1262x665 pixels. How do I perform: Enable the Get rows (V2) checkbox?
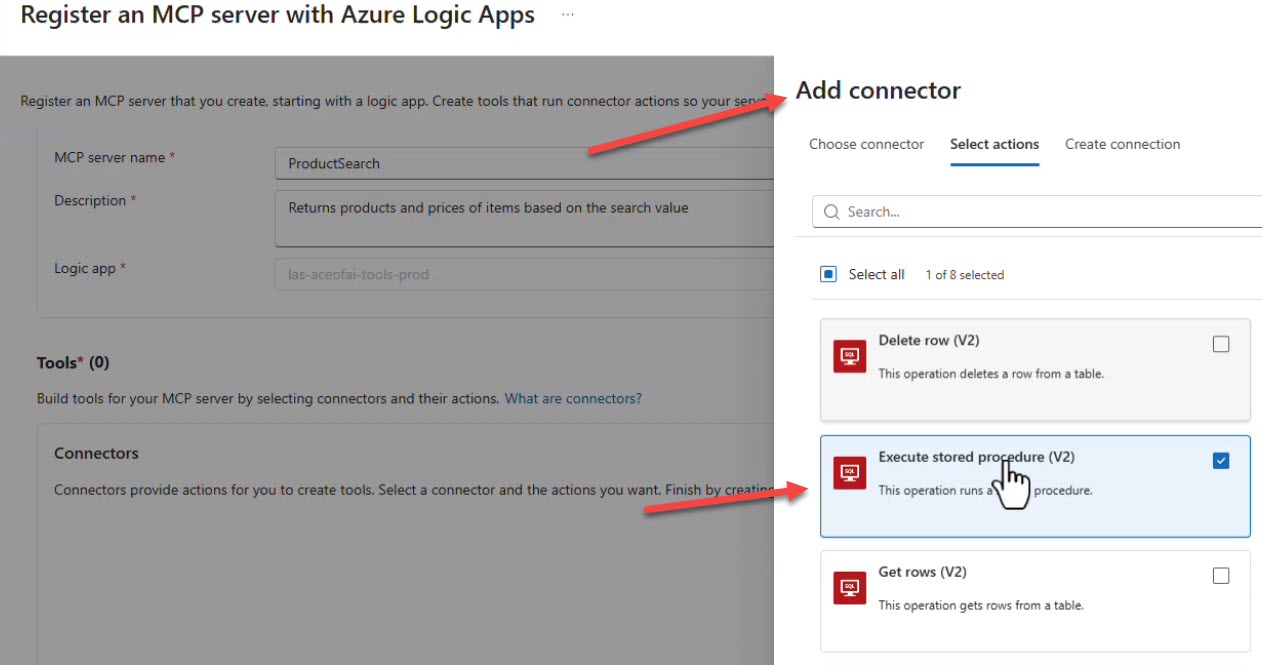coord(1220,576)
